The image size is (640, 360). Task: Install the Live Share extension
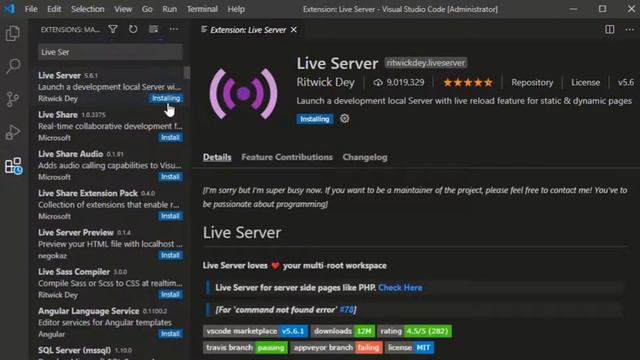pyautogui.click(x=170, y=138)
